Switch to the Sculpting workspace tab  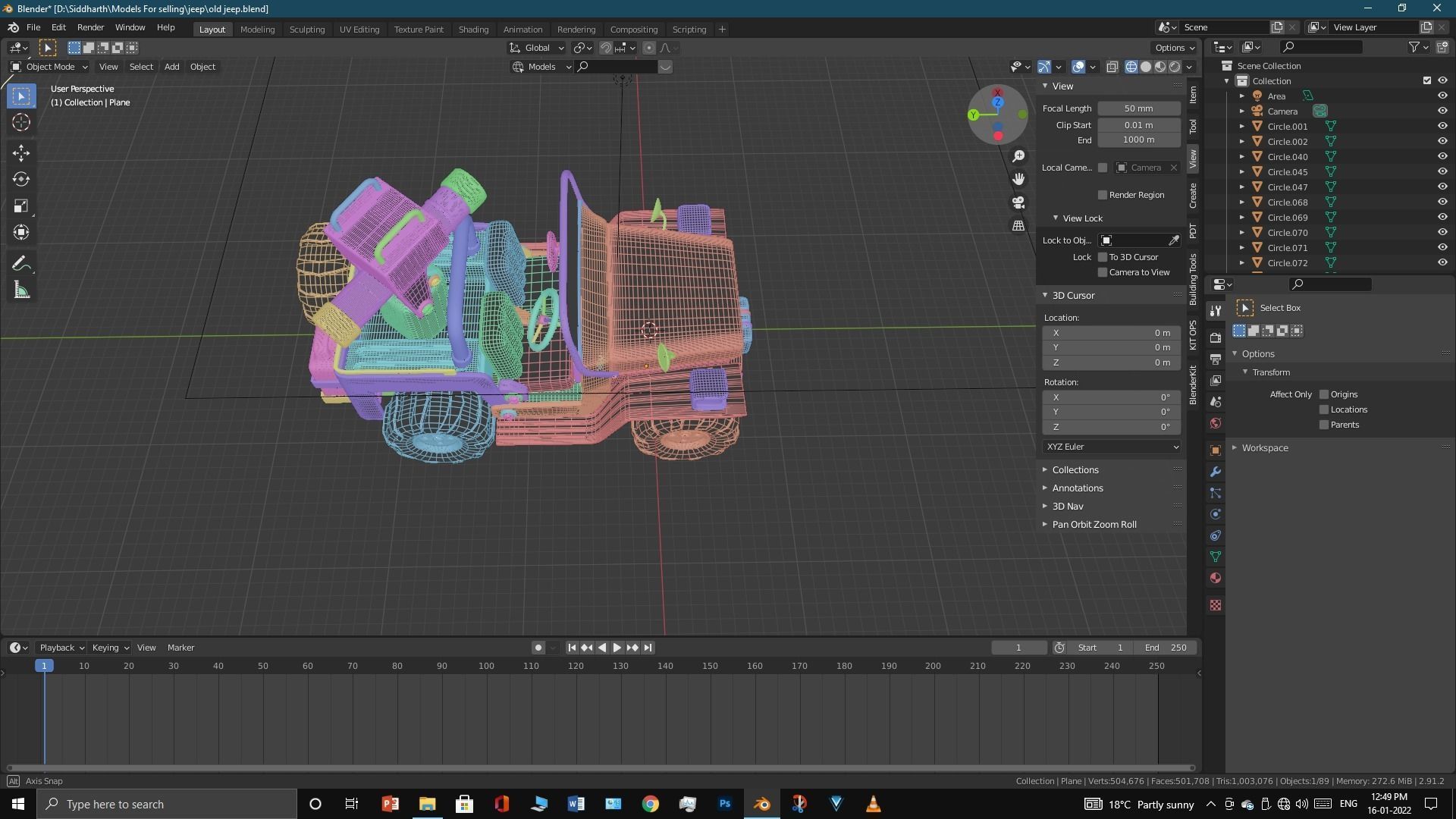[307, 29]
